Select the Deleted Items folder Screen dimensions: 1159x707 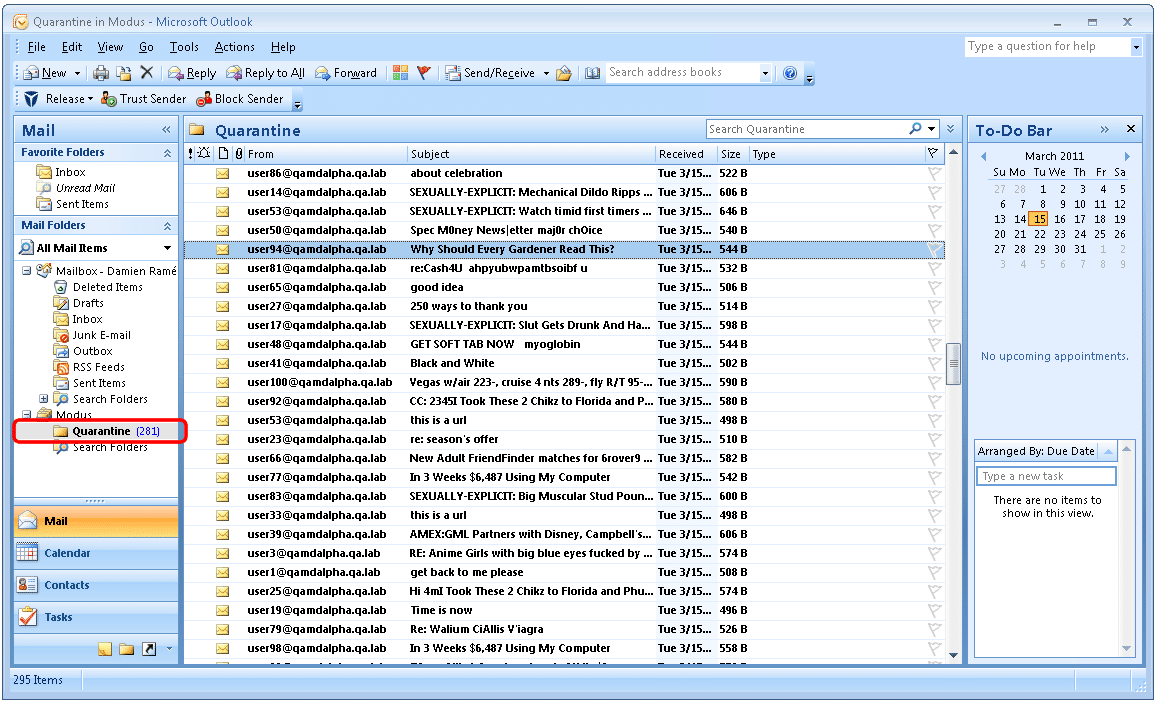click(107, 287)
